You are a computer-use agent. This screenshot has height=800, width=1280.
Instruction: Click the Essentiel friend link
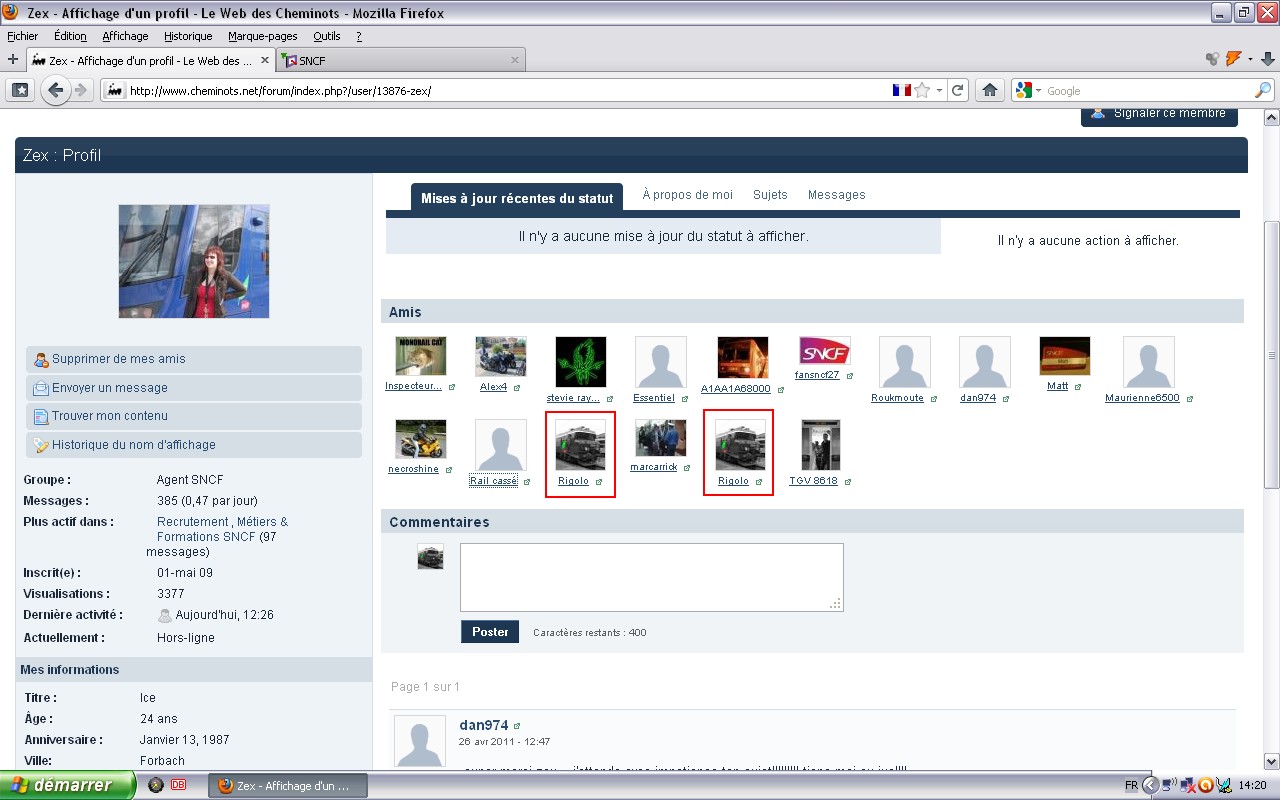tap(654, 398)
